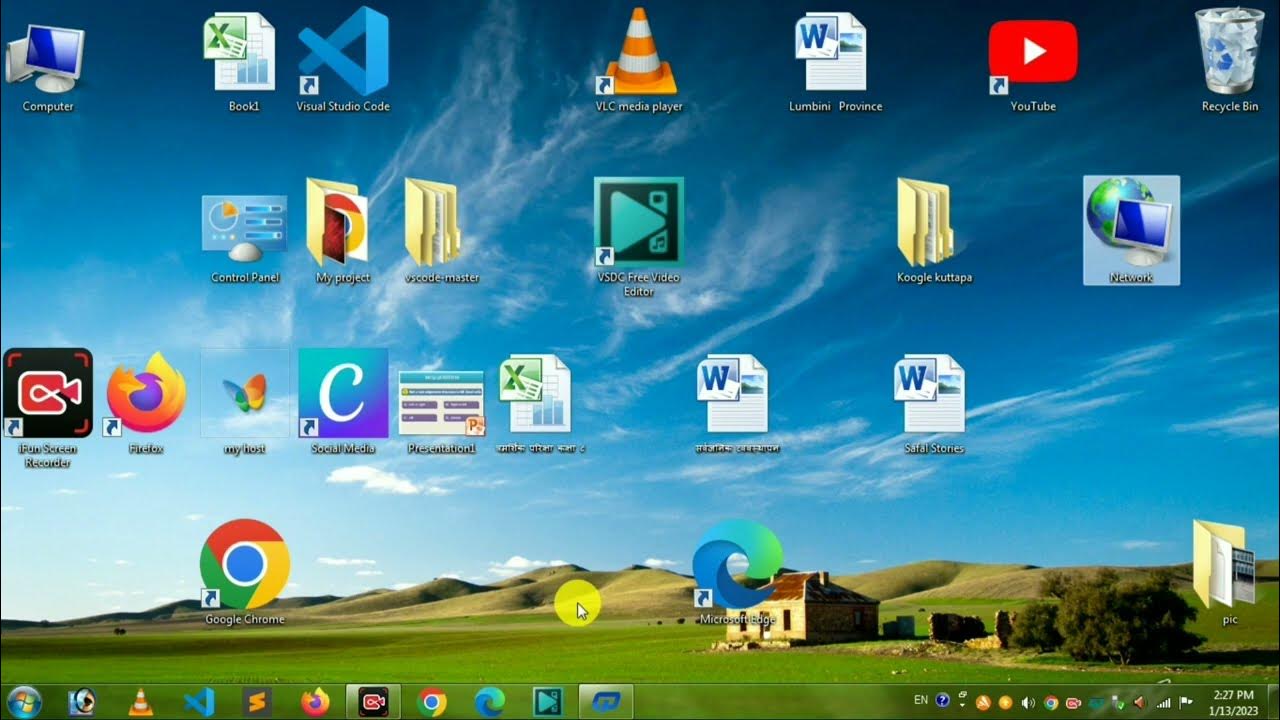
Task: Click the 2:27 PM clock in the taskbar
Action: pos(1232,702)
